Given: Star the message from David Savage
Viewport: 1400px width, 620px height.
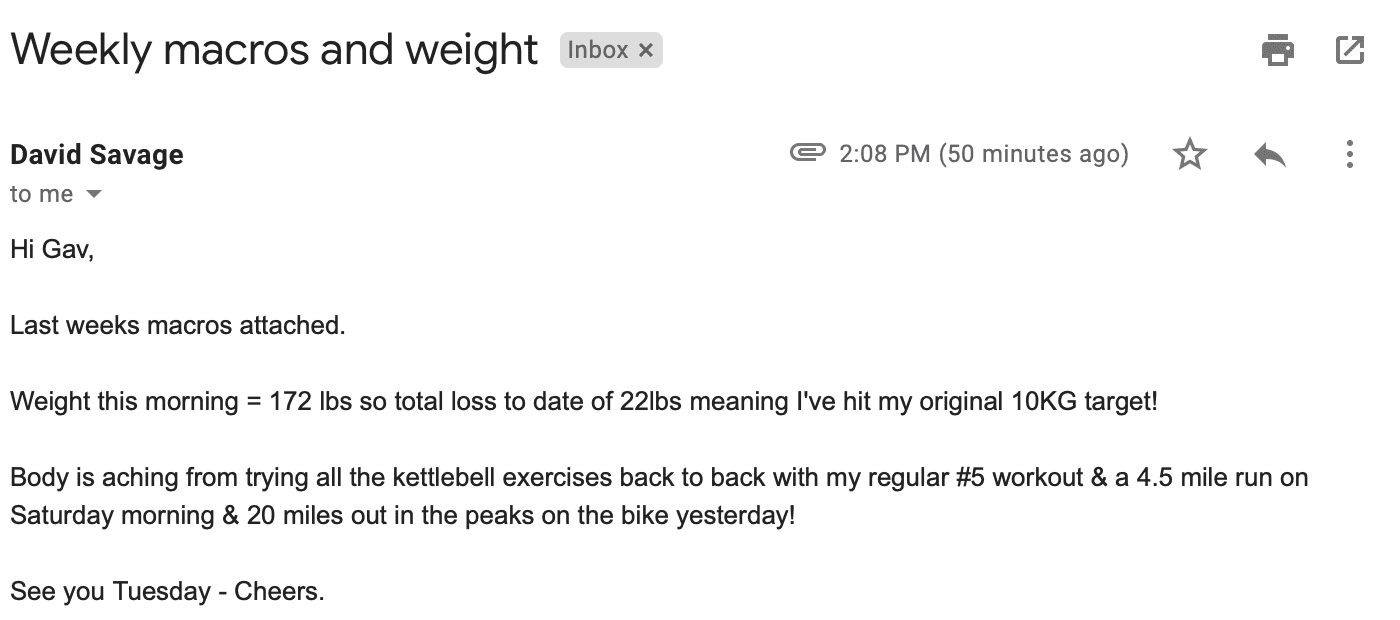Looking at the screenshot, I should click(1190, 154).
